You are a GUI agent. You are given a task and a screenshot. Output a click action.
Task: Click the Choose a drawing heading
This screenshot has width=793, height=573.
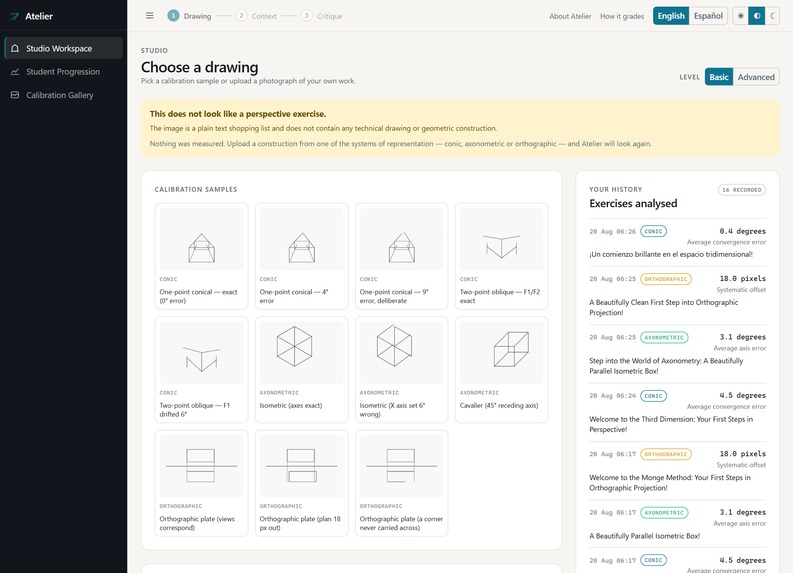click(199, 67)
